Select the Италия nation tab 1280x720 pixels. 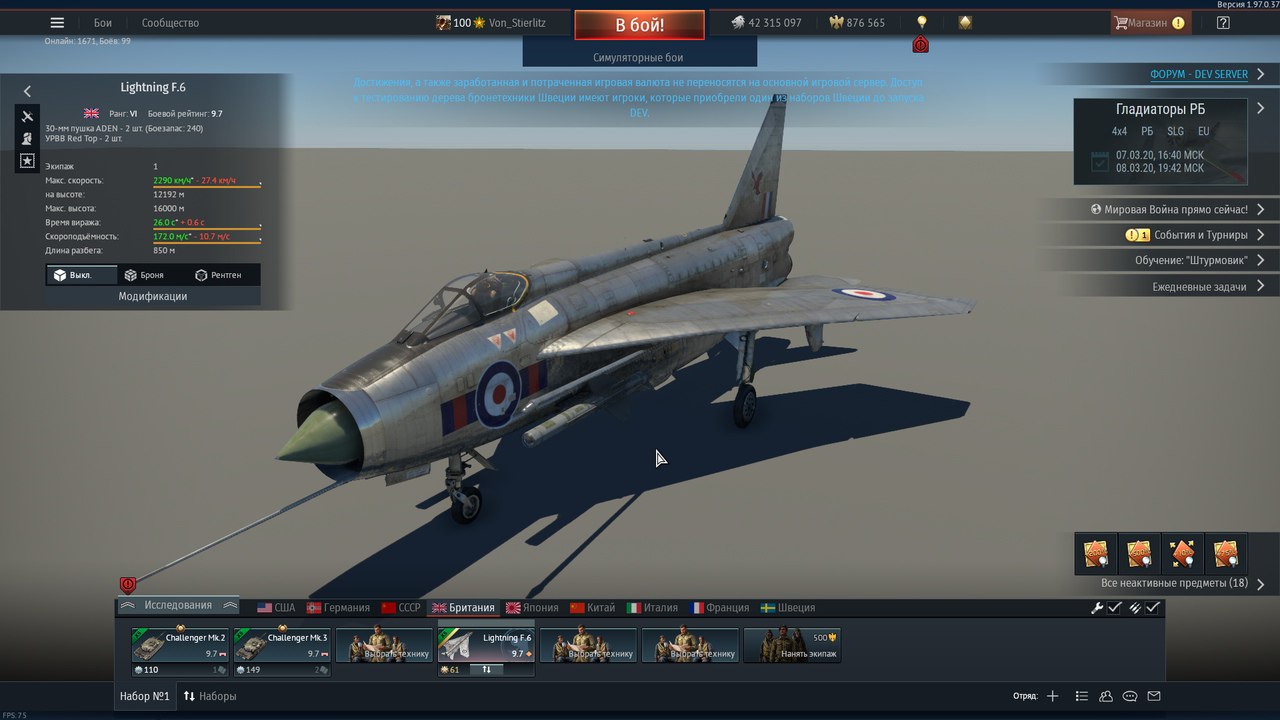coord(652,607)
